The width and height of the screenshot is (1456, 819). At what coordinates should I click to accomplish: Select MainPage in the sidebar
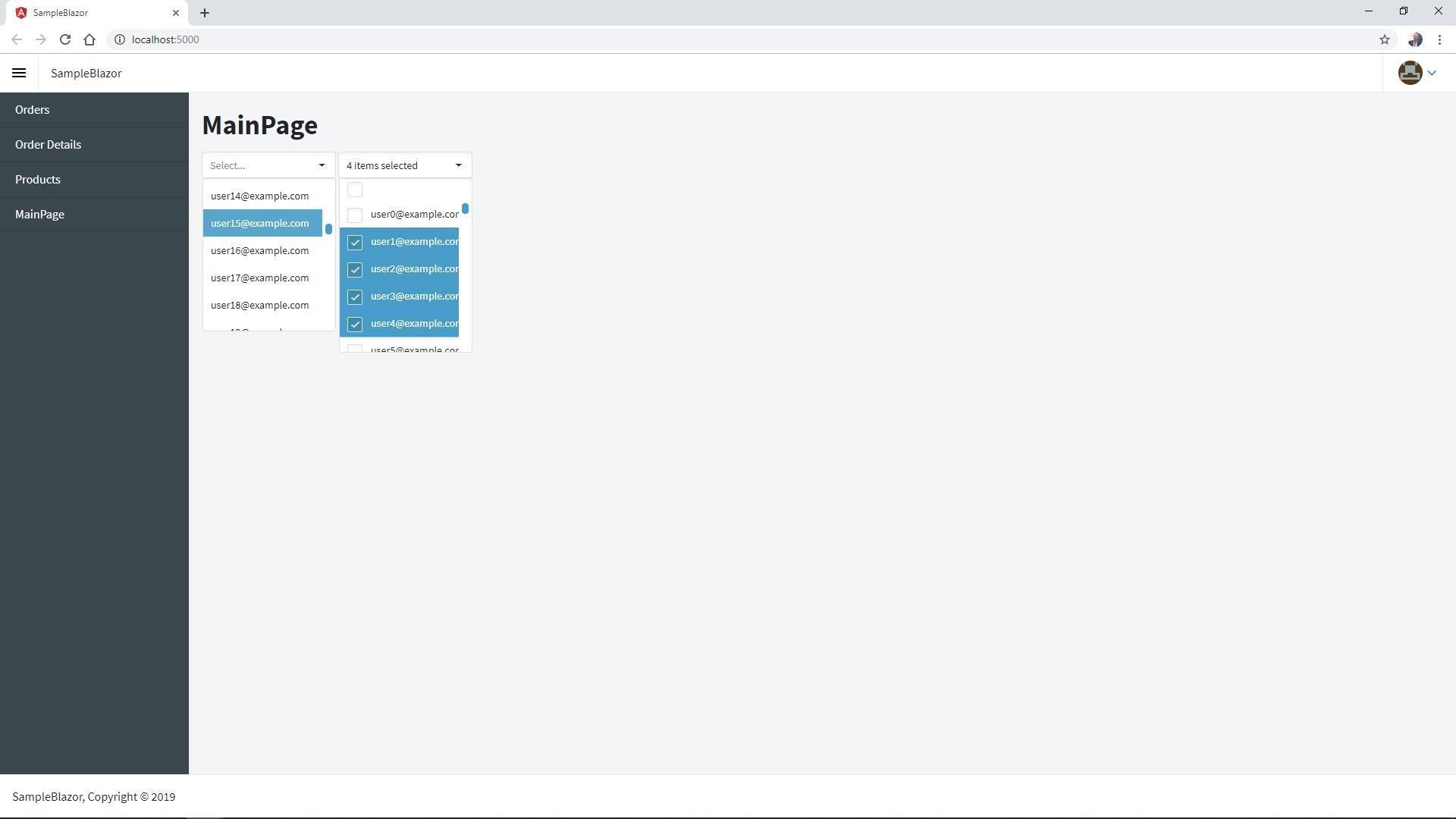(94, 215)
